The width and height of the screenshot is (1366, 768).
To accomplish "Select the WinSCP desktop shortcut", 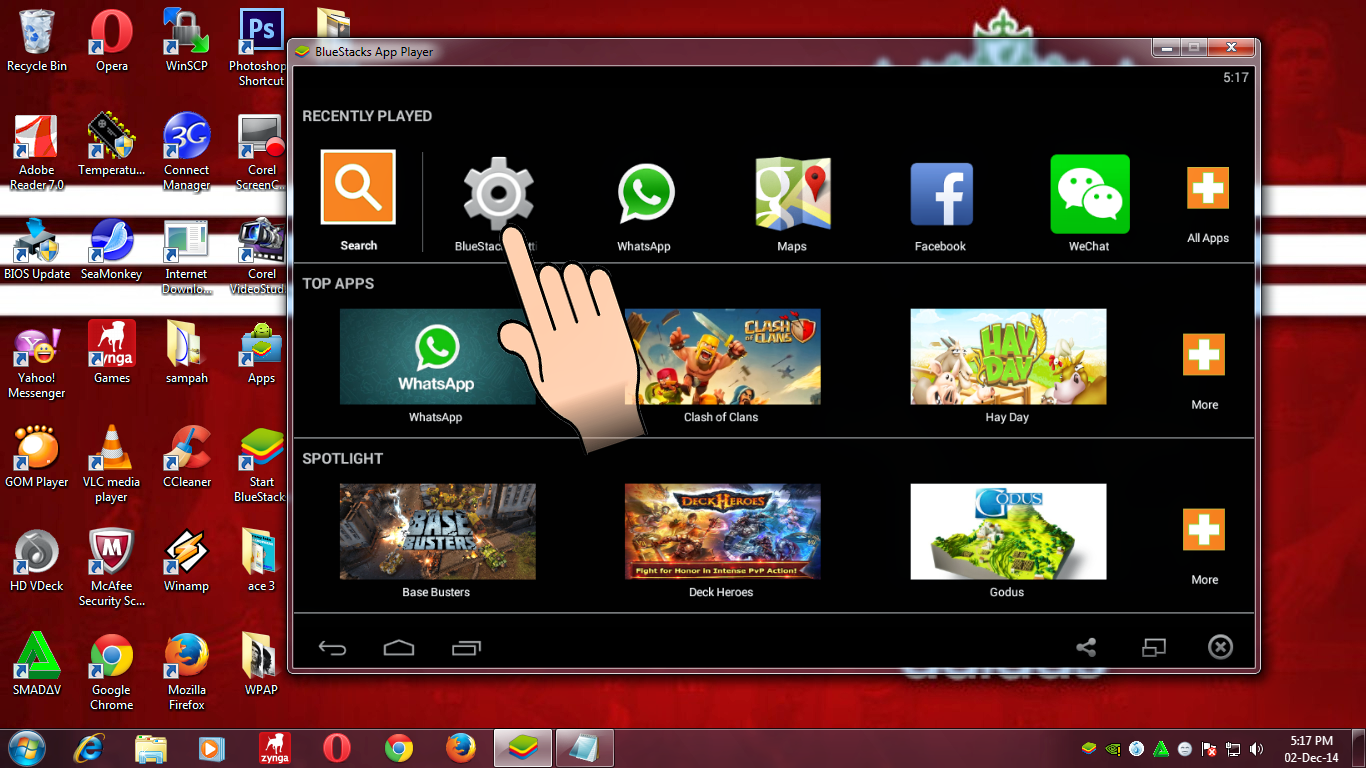I will click(x=186, y=40).
